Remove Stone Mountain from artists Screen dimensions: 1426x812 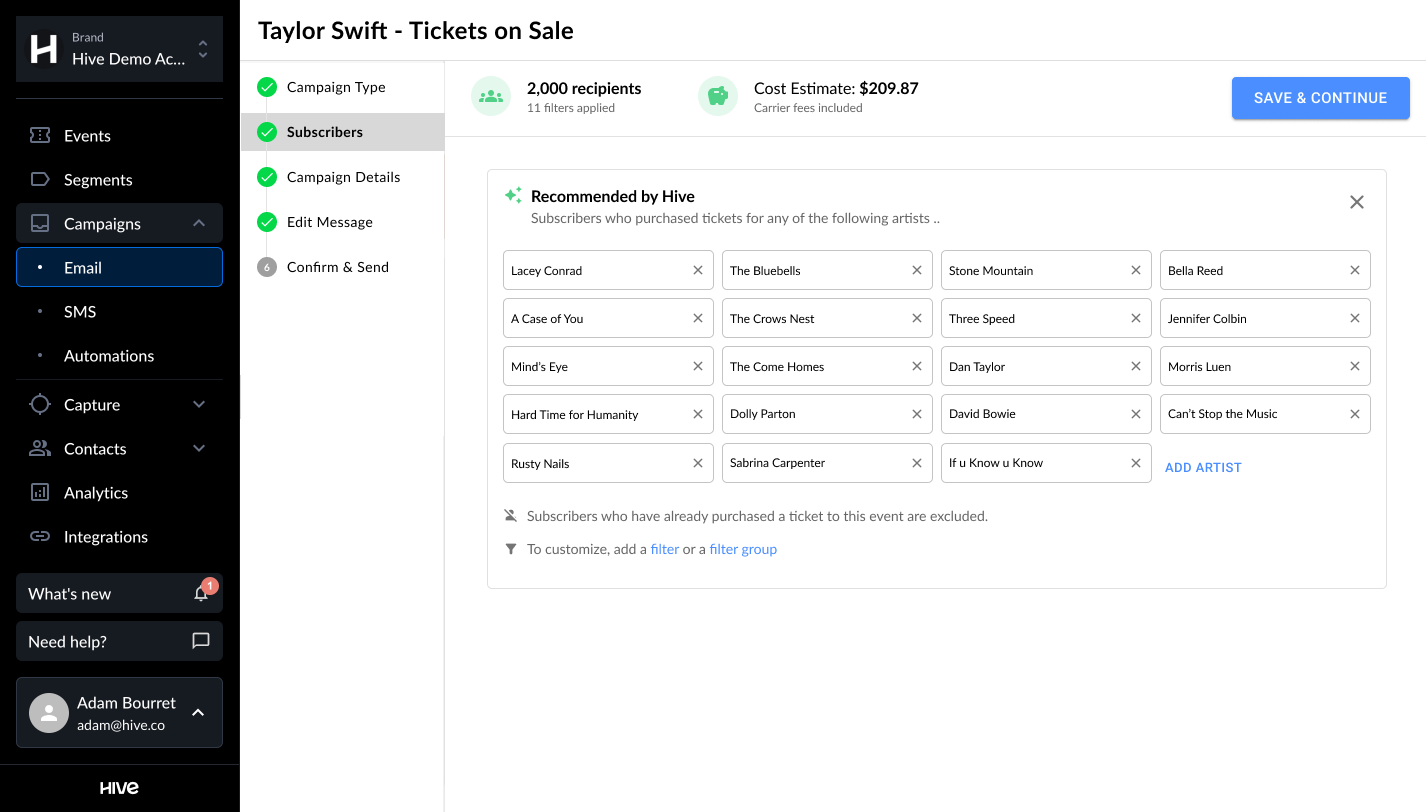[1136, 270]
